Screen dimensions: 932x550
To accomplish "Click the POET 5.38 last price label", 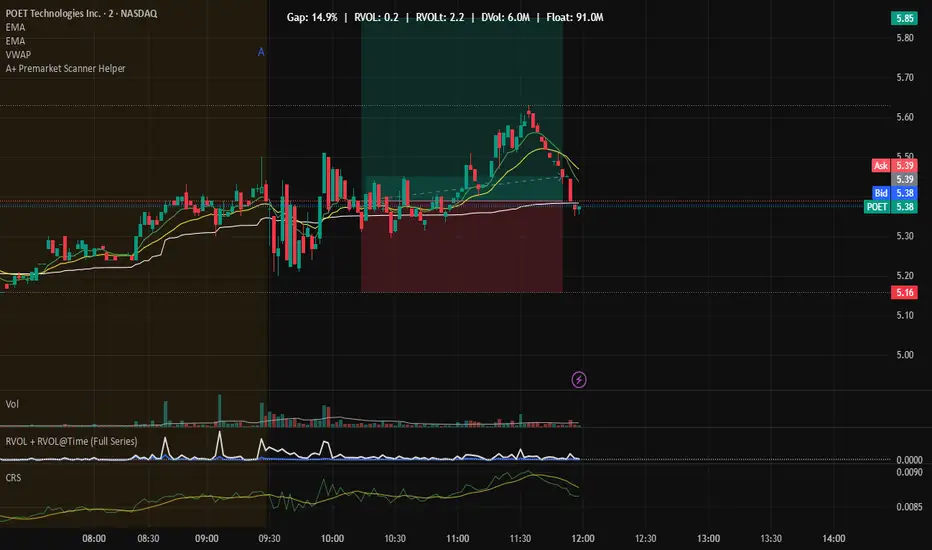I will [890, 207].
